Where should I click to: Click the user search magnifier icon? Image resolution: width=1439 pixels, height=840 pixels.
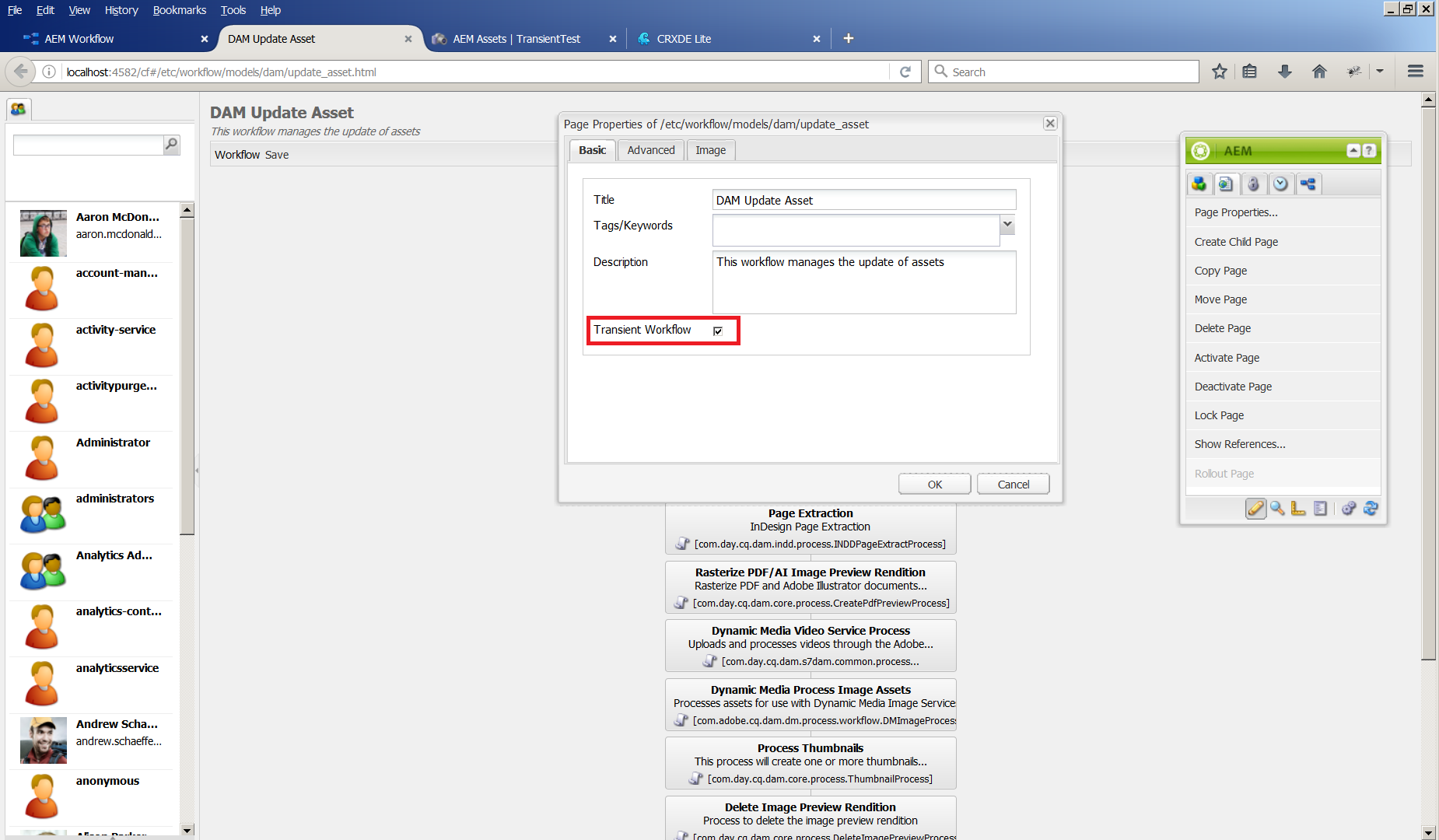(x=171, y=145)
